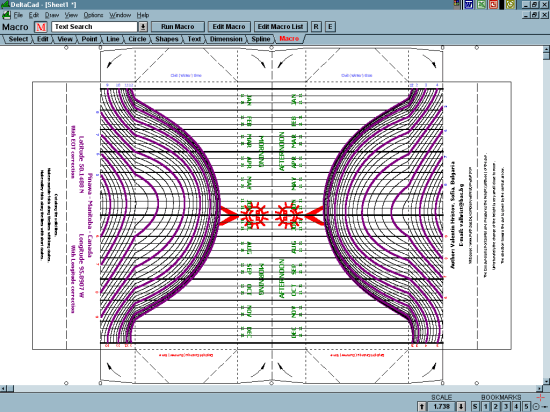This screenshot has width=550, height=412.
Task: Click bookmark 2 button
Action: click(x=496, y=406)
